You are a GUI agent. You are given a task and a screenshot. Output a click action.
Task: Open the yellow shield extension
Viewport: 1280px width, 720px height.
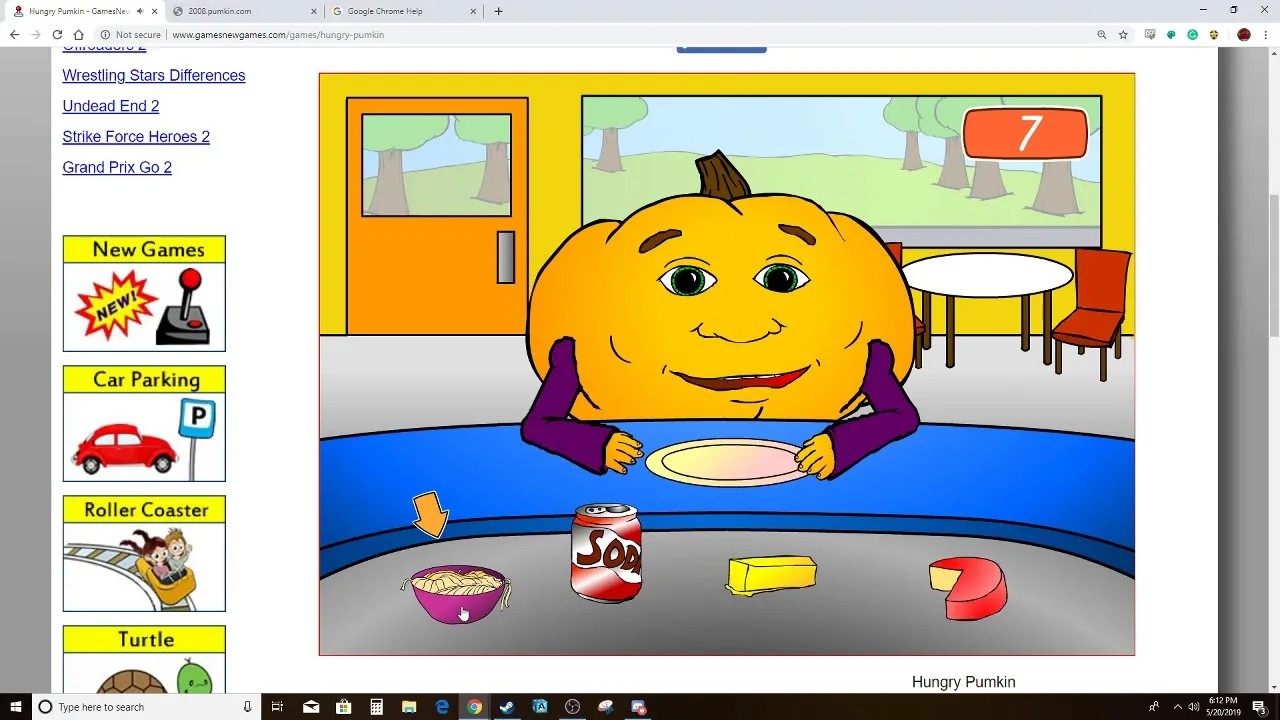tap(1214, 35)
